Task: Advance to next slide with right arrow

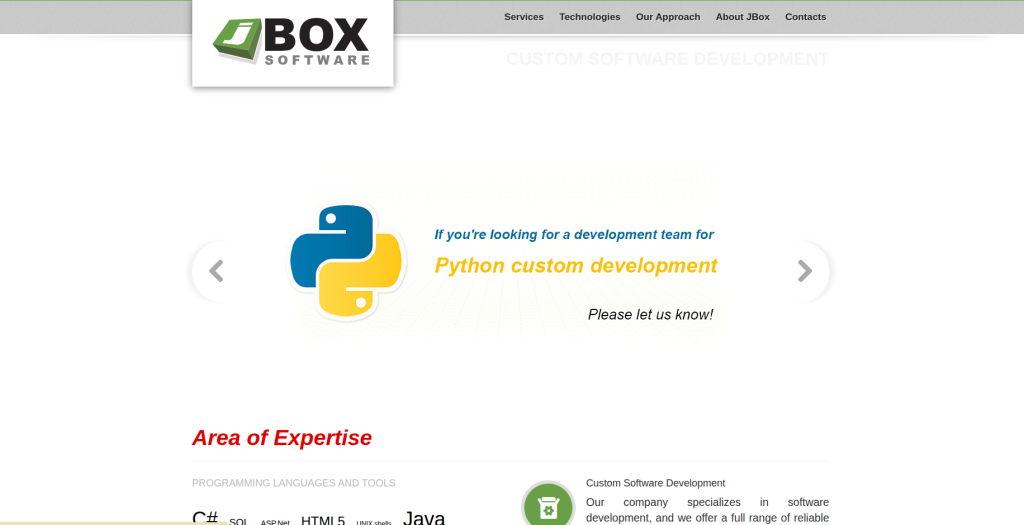Action: tap(805, 271)
